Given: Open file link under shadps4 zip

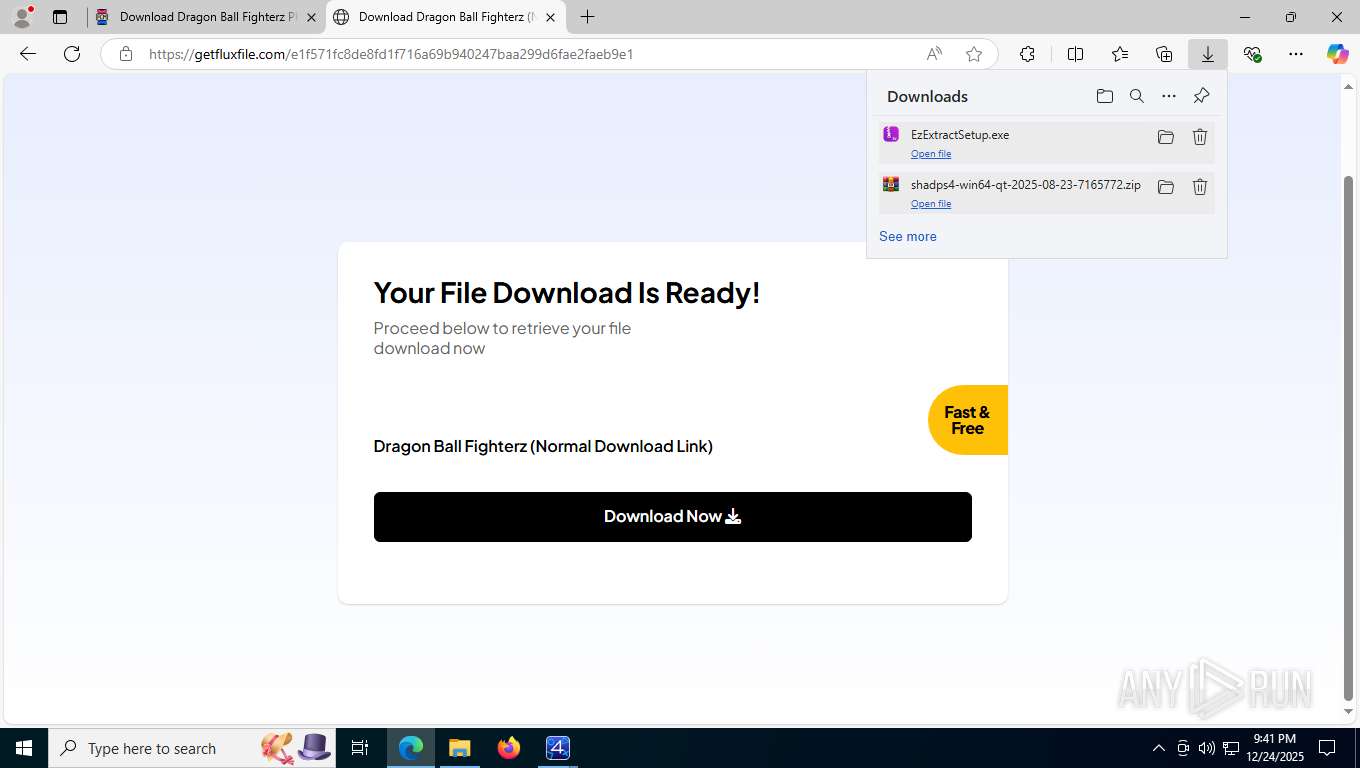Looking at the screenshot, I should click(931, 204).
